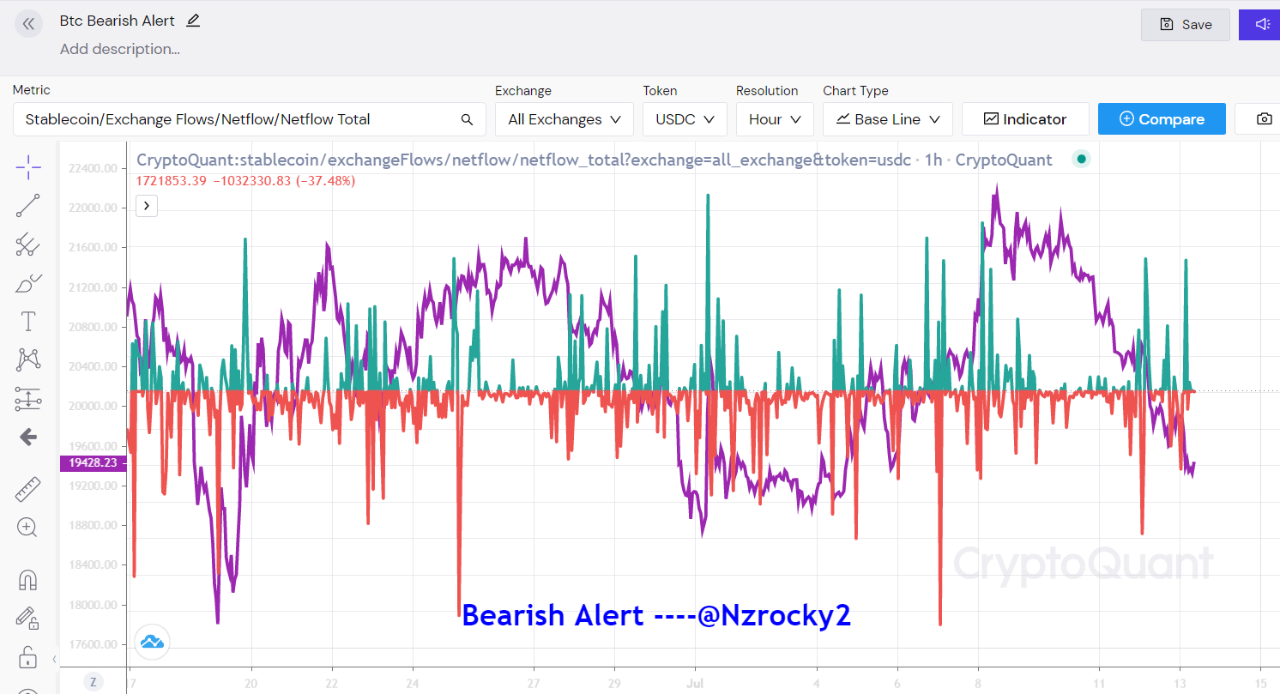The height and width of the screenshot is (694, 1280).
Task: Open the Hour resolution dropdown
Action: (x=775, y=119)
